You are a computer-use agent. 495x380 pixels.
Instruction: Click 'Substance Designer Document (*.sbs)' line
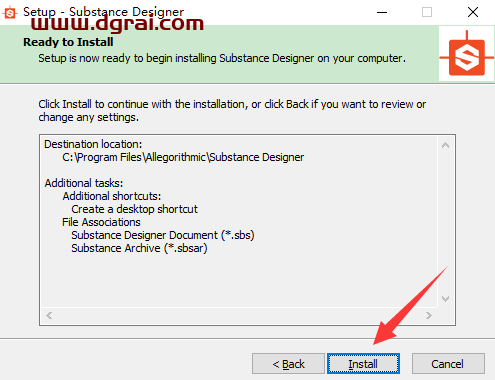click(x=163, y=235)
